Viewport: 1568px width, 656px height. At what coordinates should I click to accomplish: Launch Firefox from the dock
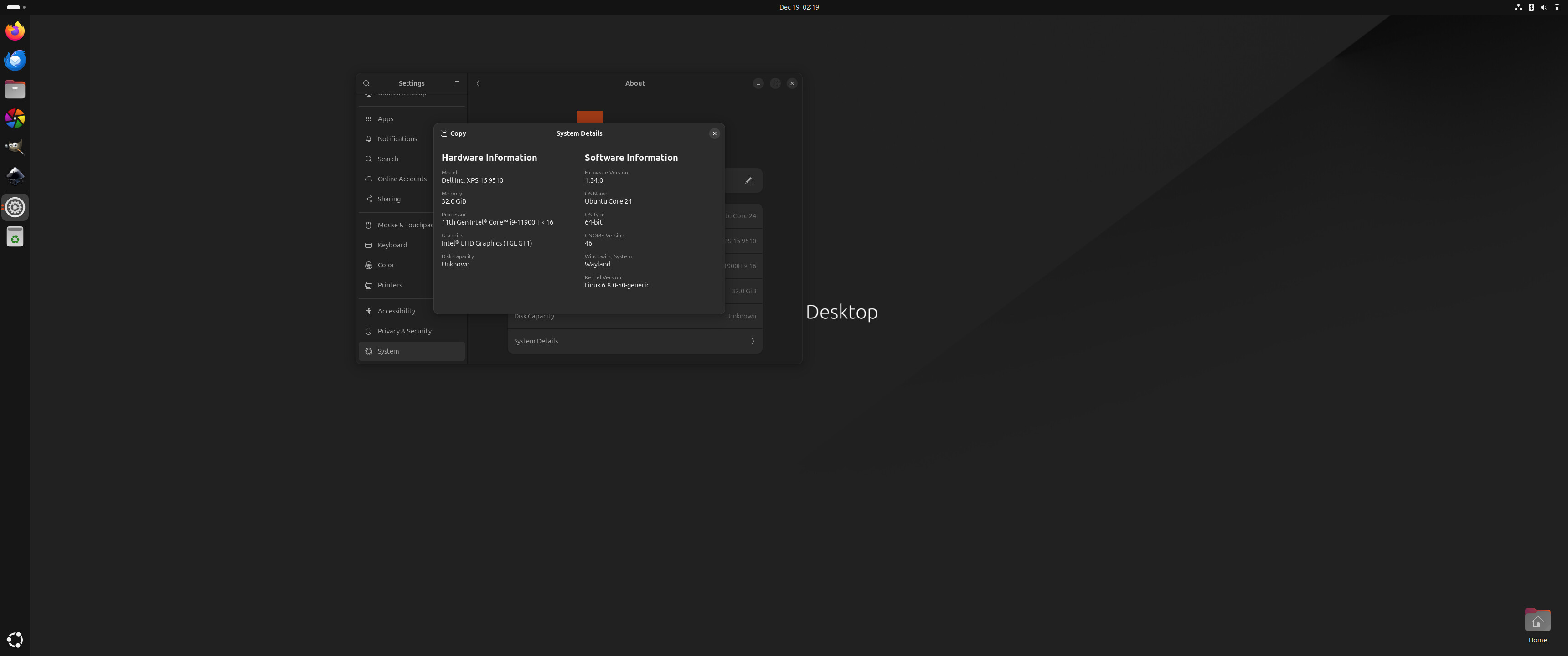point(15,31)
